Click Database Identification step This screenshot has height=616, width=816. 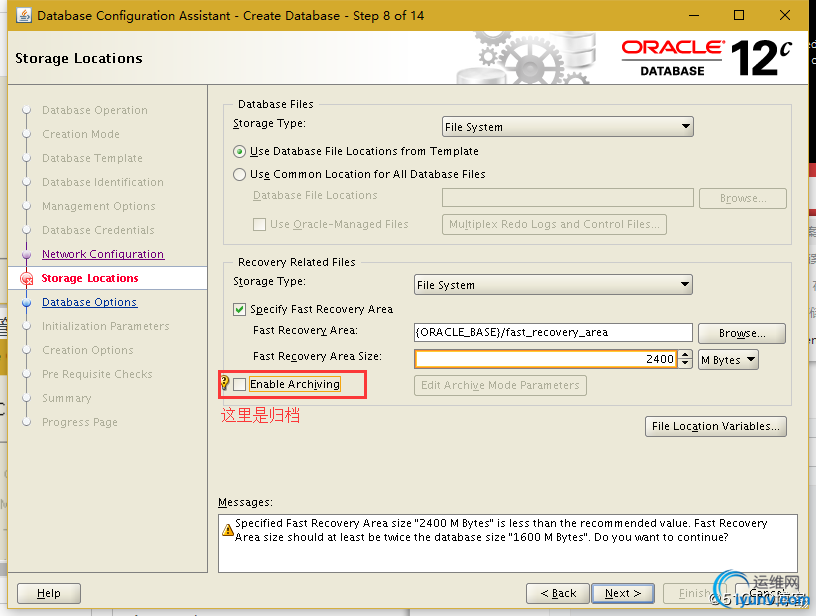click(x=103, y=182)
